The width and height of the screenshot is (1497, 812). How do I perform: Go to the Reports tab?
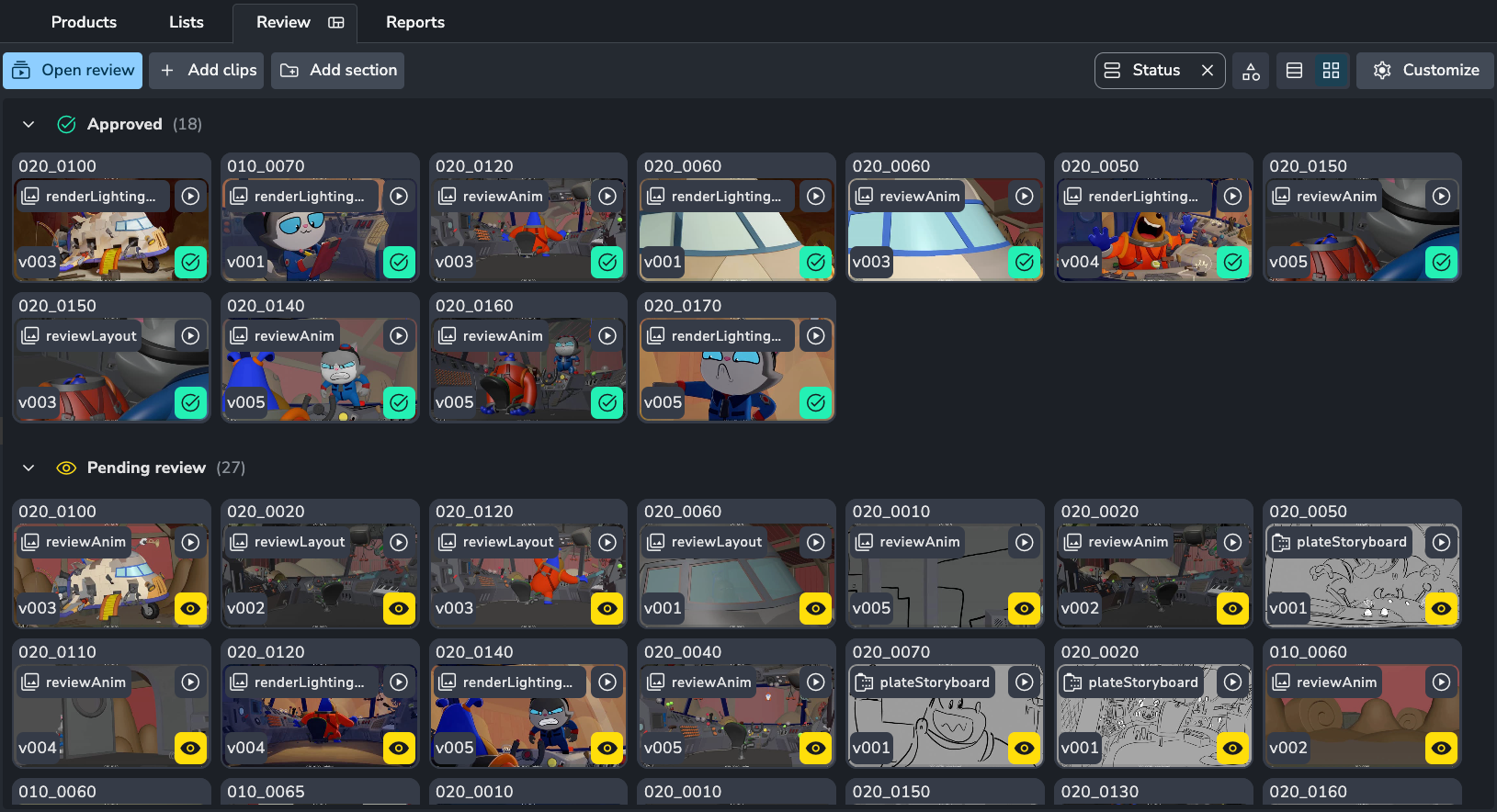(x=415, y=22)
